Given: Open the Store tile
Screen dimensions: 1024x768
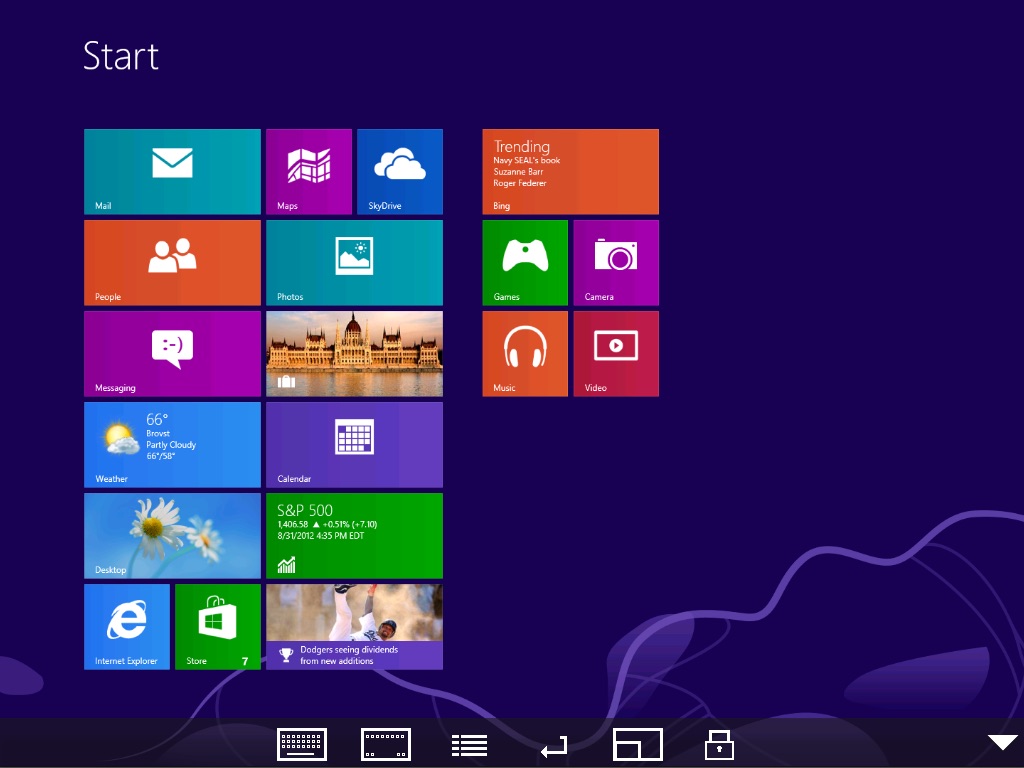Looking at the screenshot, I should [217, 627].
